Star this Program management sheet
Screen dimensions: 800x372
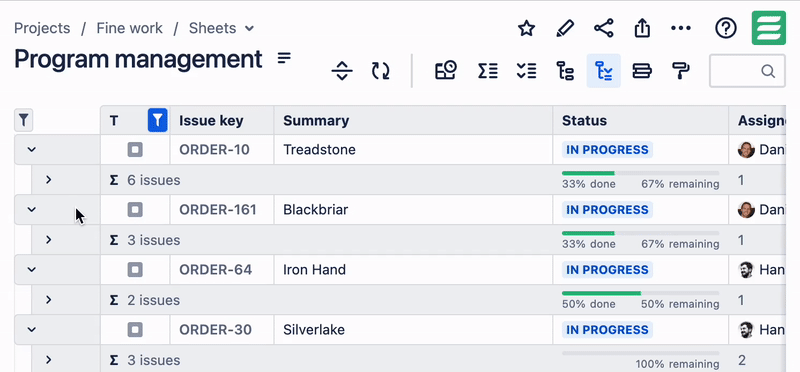(526, 29)
